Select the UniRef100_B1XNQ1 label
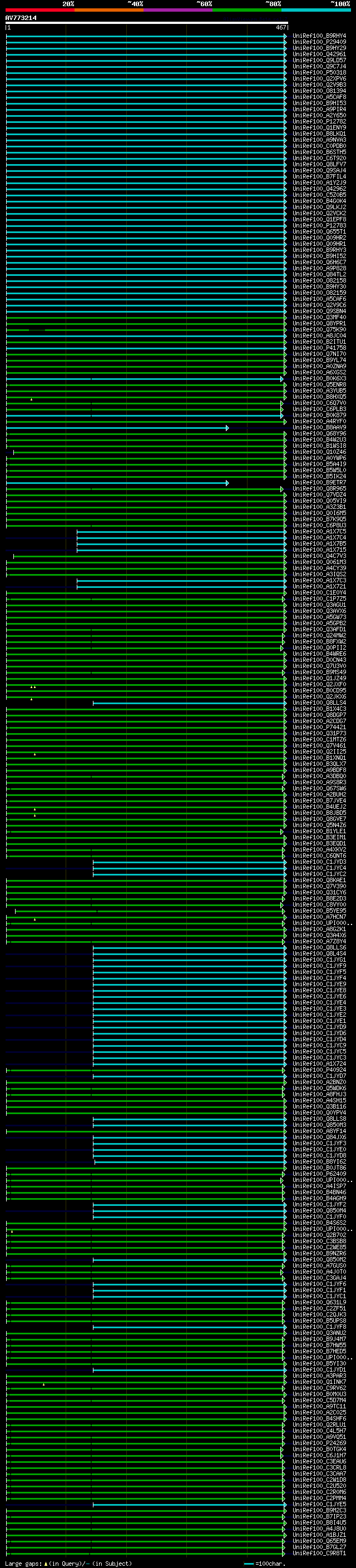356x1568 pixels. click(319, 758)
